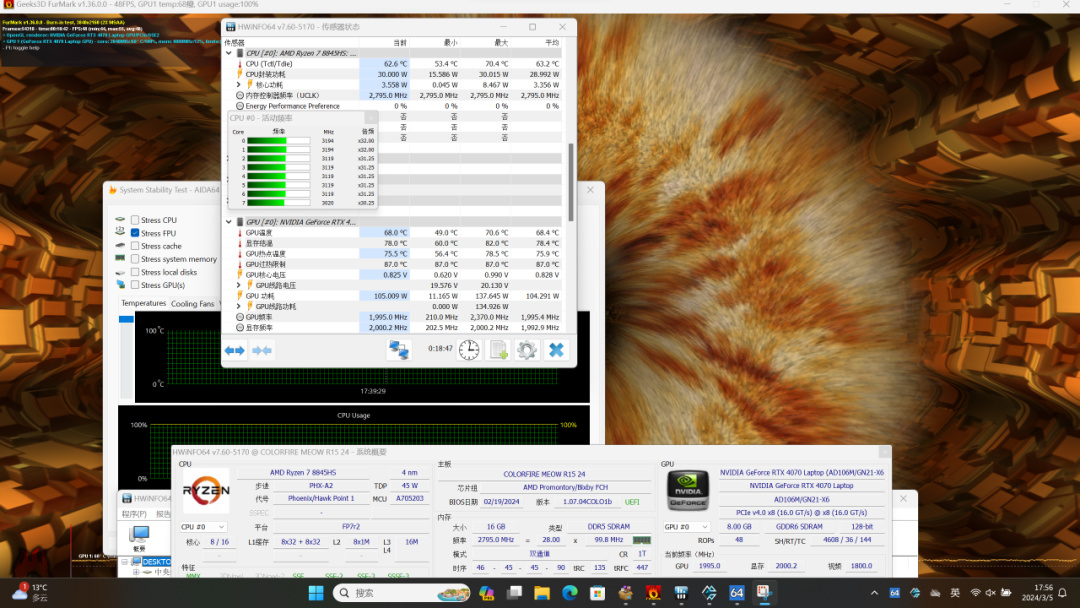Click the volume icon in system tray
Screen dimensions: 1080x608
point(990,593)
